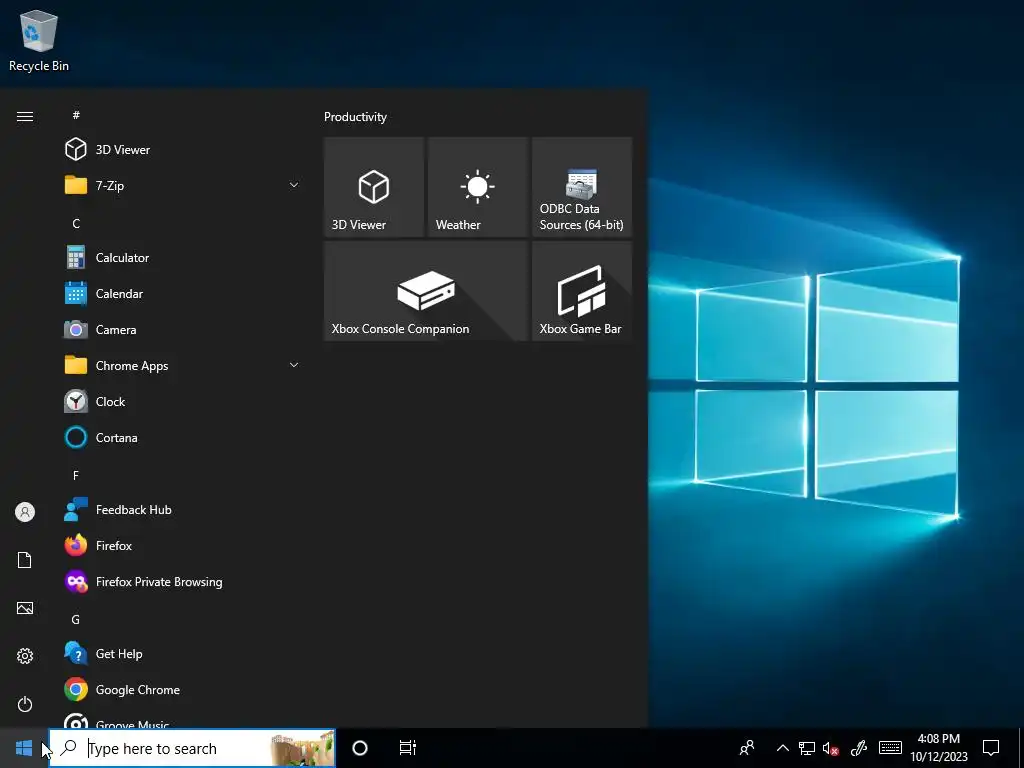Click the 'G' letter group header

[76, 619]
